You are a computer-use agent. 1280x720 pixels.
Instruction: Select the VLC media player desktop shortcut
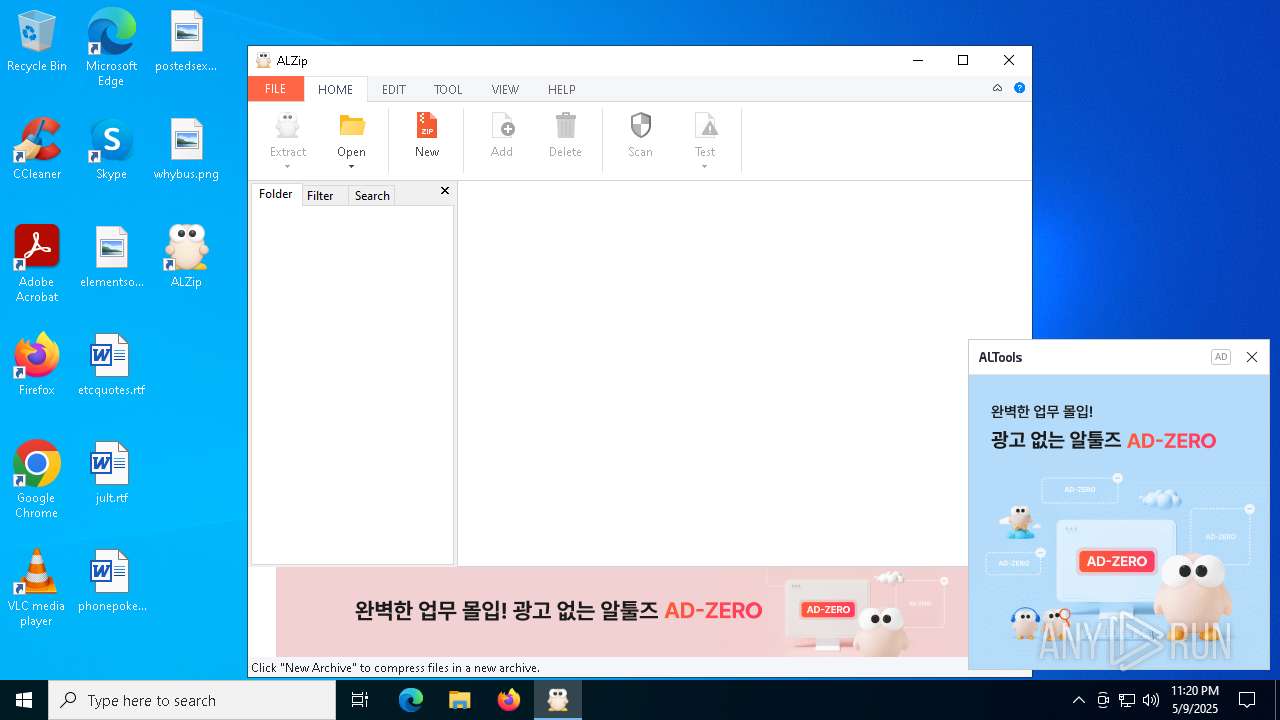(x=37, y=587)
